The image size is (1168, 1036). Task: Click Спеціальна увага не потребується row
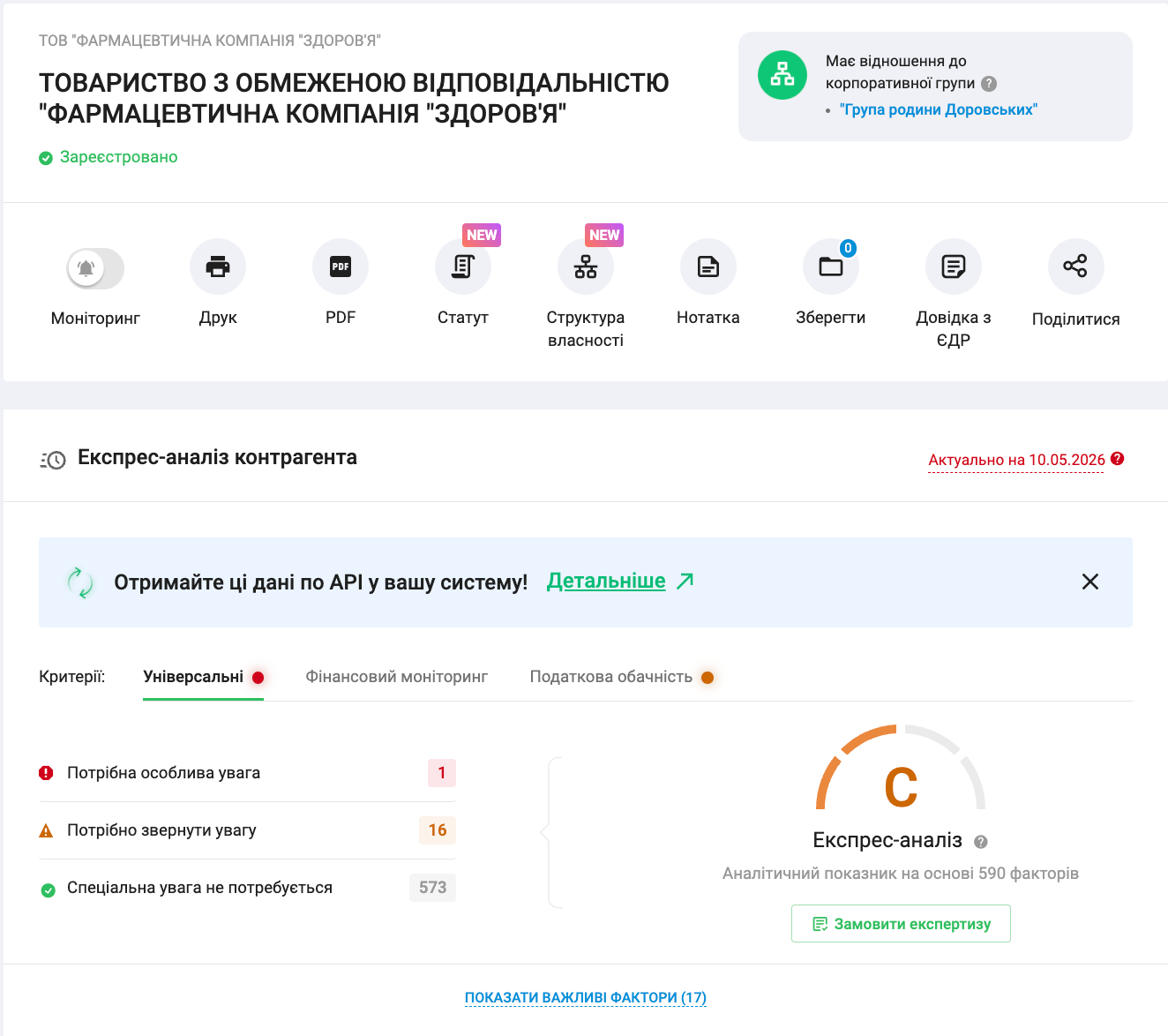tap(247, 888)
